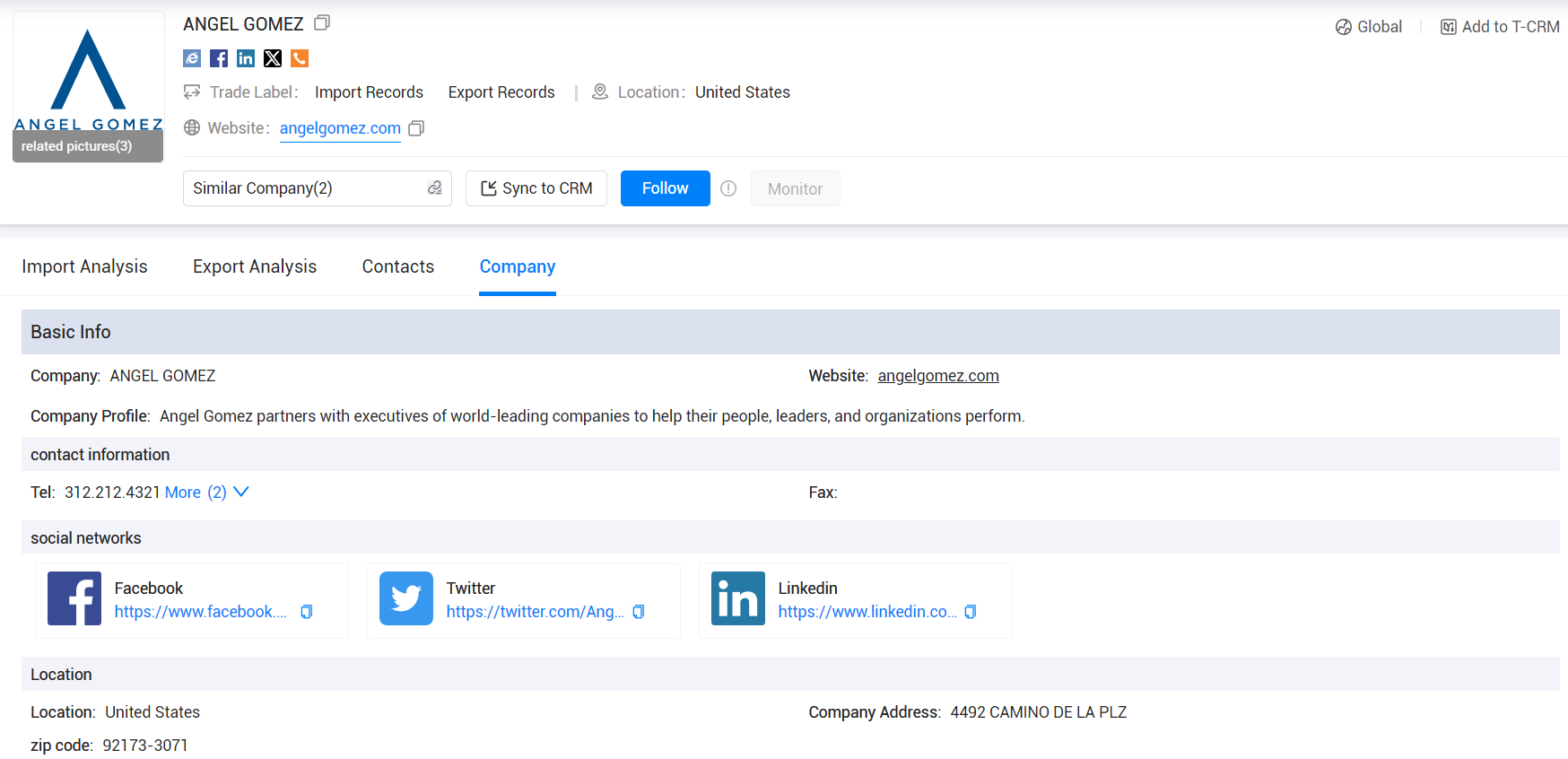The height and width of the screenshot is (759, 1568).
Task: Open the Facebook profile URL link
Action: pos(201,612)
